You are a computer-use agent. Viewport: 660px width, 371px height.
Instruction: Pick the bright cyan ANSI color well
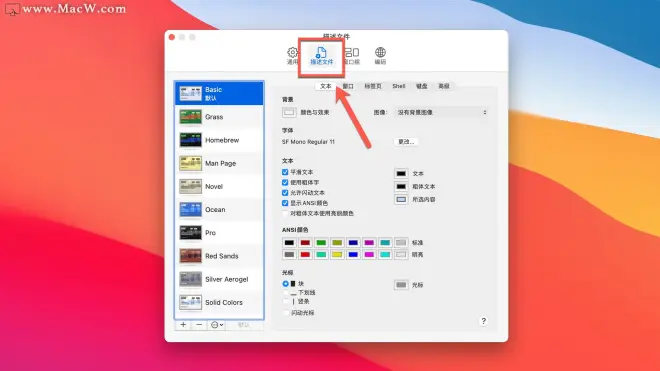coord(385,255)
